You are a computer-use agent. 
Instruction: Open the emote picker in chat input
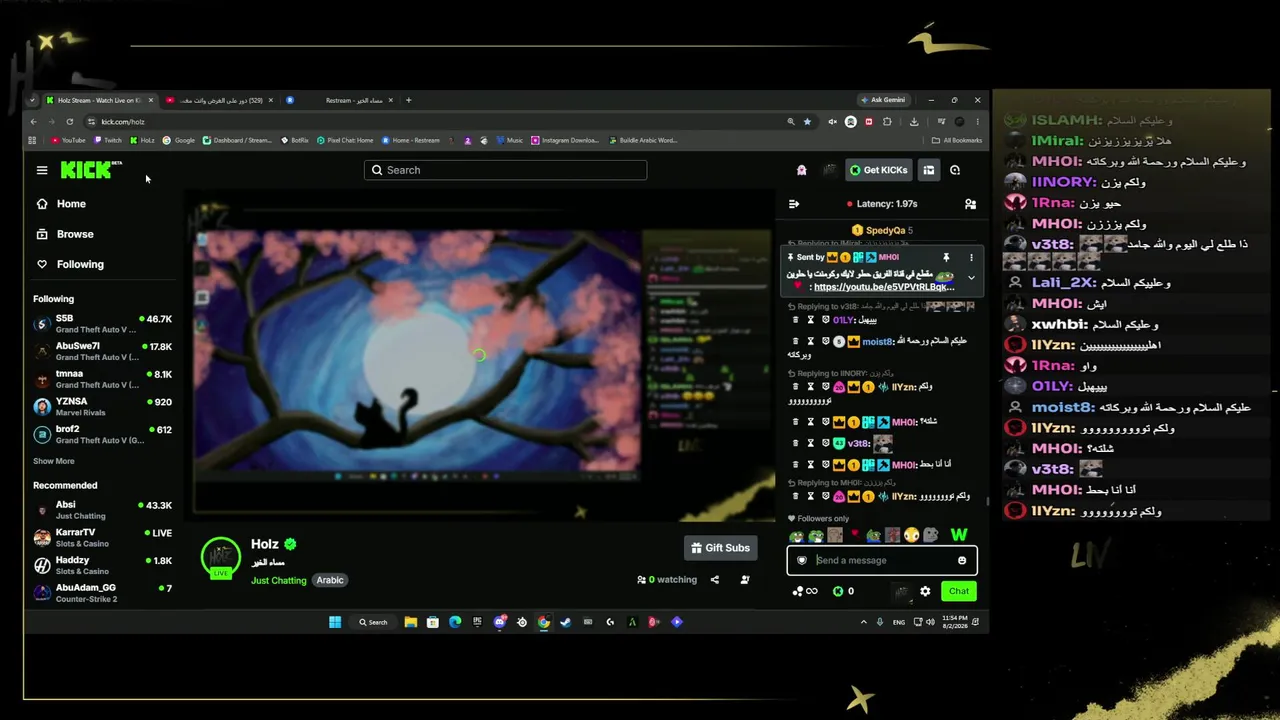962,560
